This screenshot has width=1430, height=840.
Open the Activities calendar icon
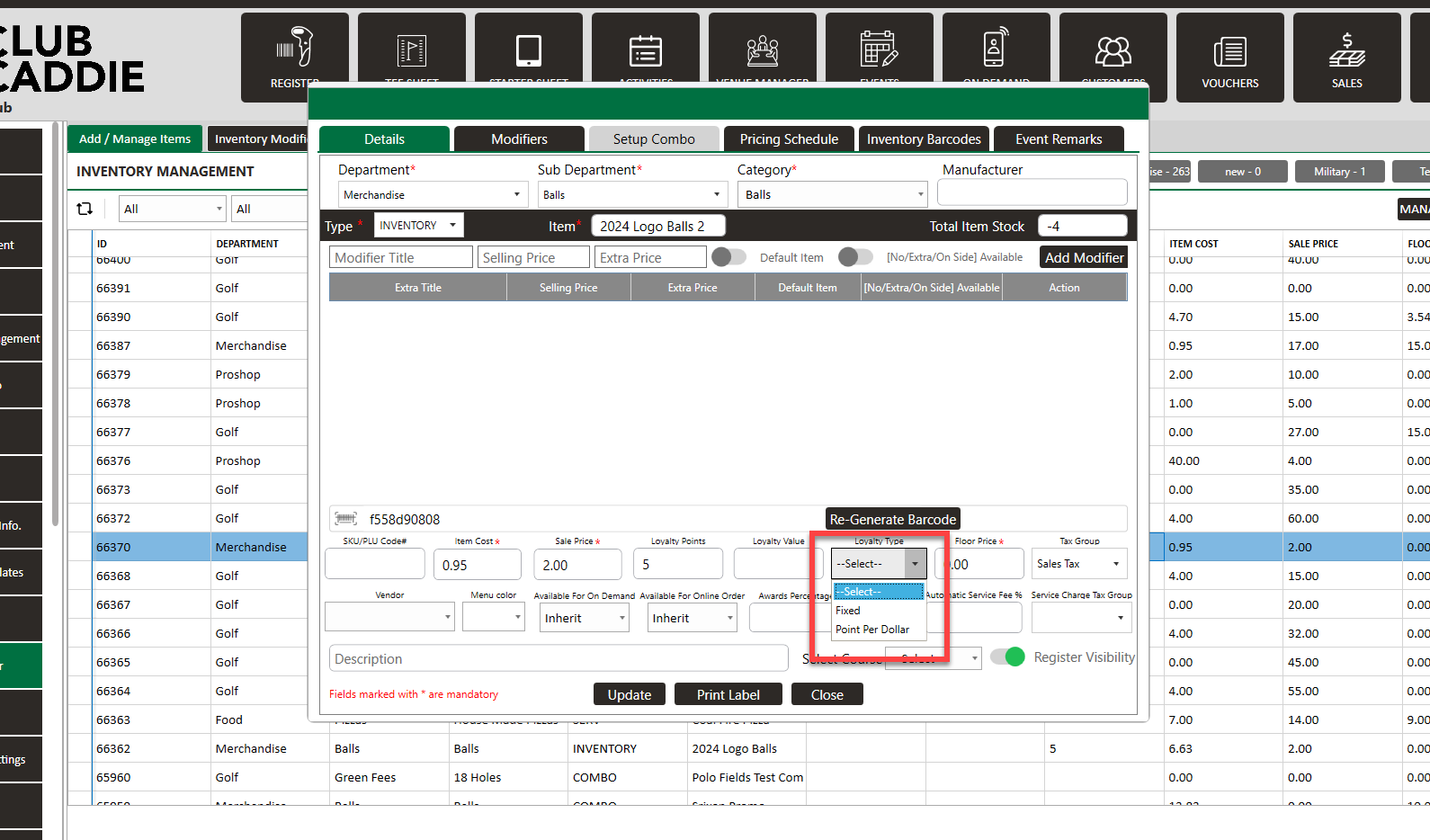tap(645, 50)
